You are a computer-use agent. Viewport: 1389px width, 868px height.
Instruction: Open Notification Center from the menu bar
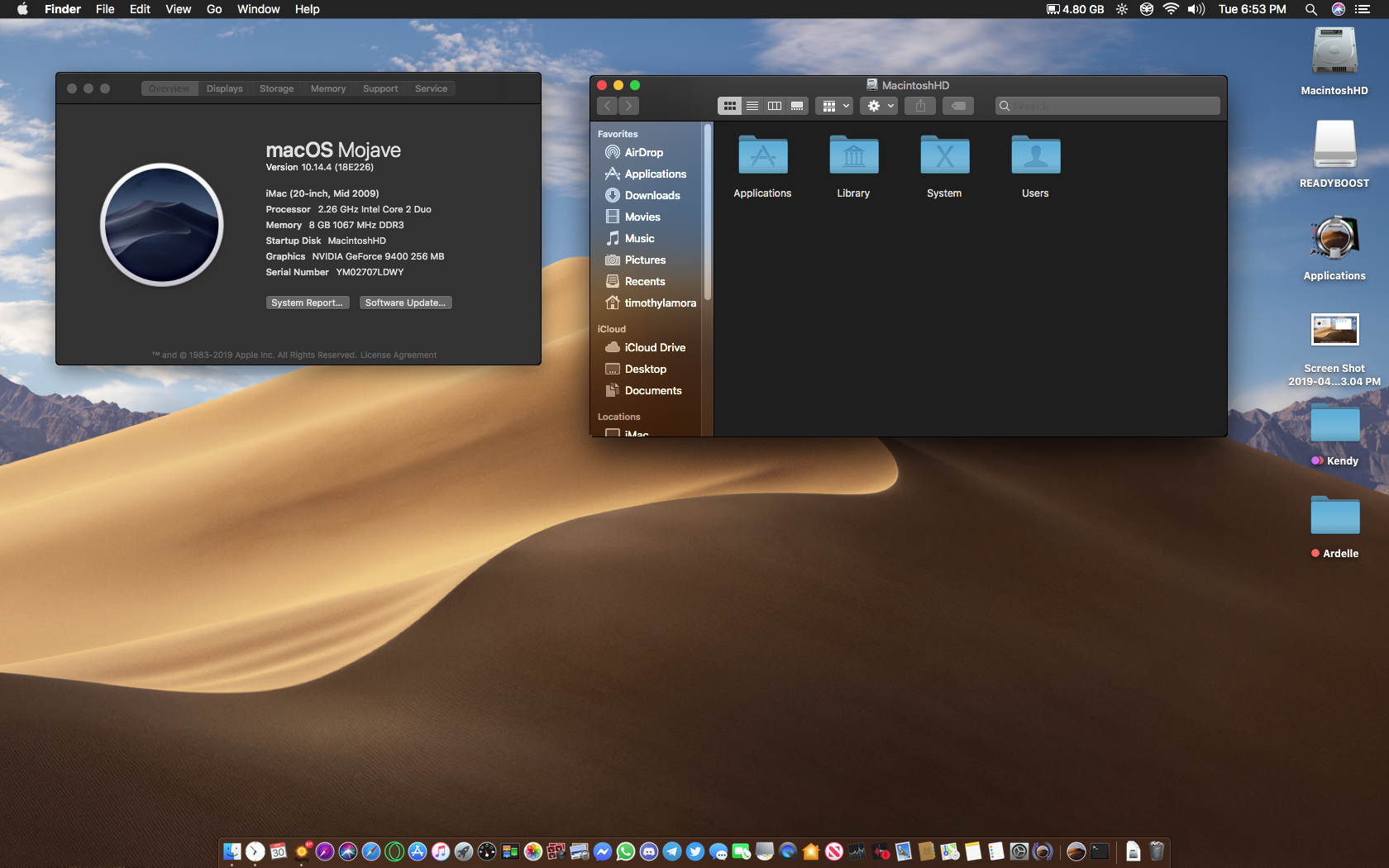pyautogui.click(x=1363, y=9)
